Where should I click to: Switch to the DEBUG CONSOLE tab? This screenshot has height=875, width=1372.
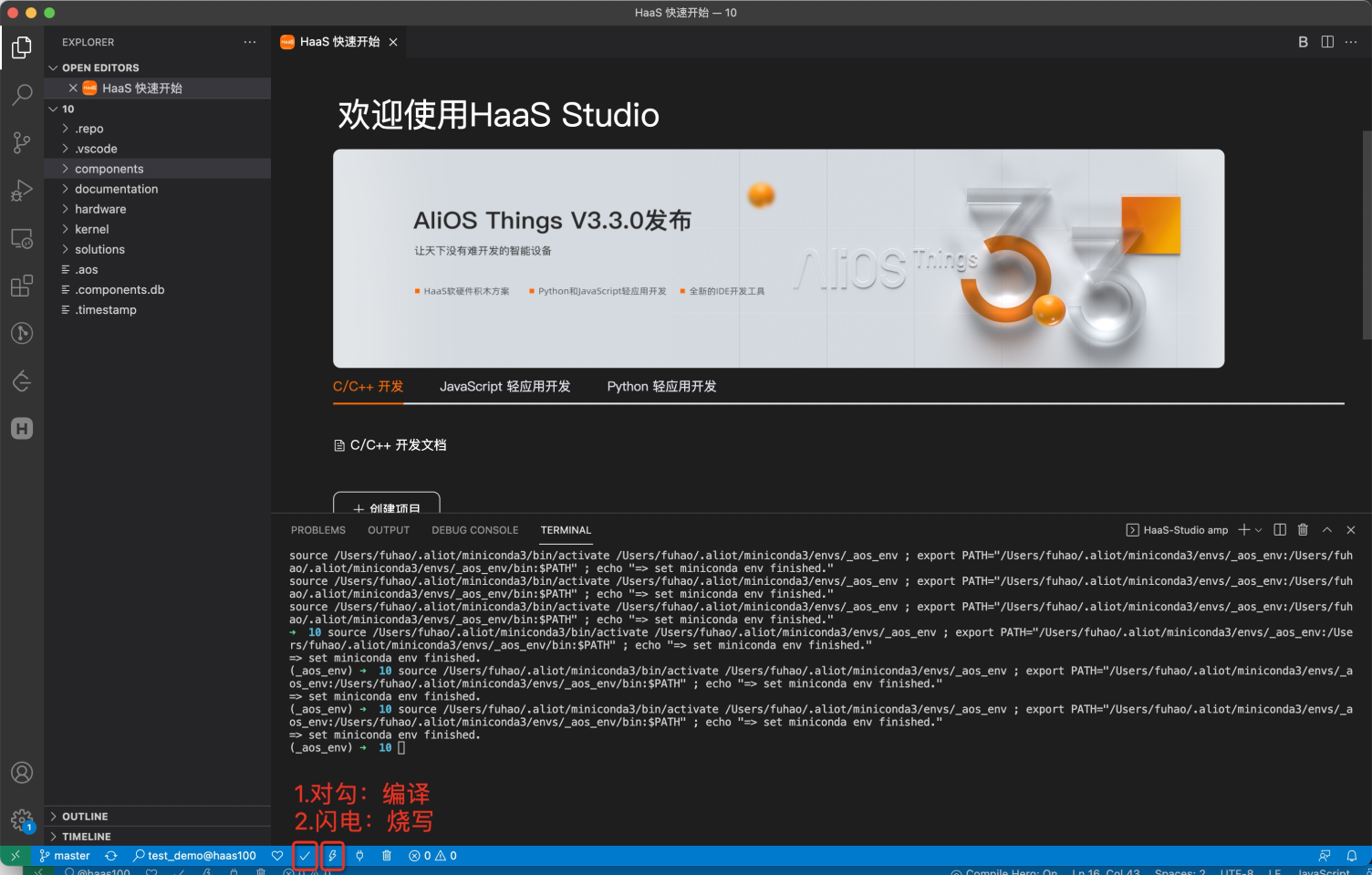point(475,530)
